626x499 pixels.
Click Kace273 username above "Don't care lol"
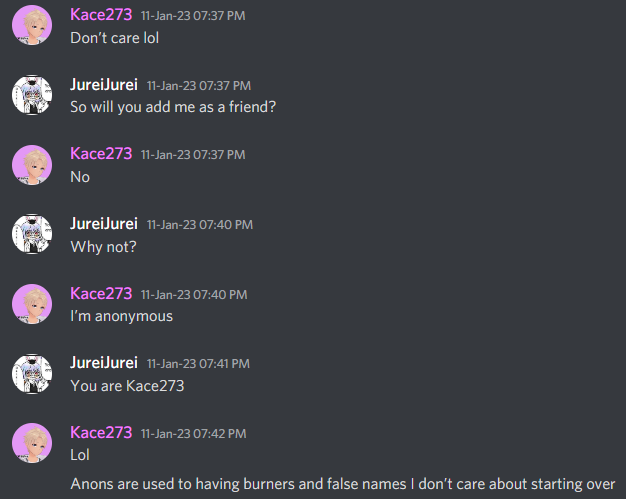coord(101,15)
